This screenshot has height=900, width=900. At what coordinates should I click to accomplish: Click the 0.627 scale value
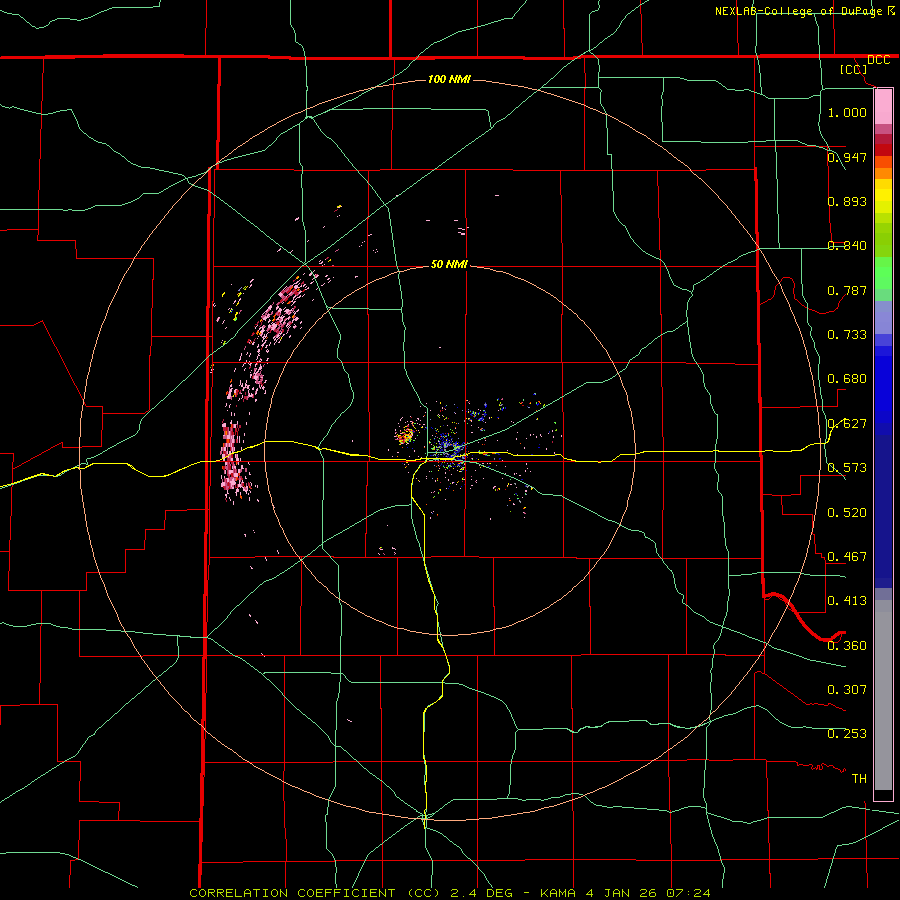[x=847, y=424]
